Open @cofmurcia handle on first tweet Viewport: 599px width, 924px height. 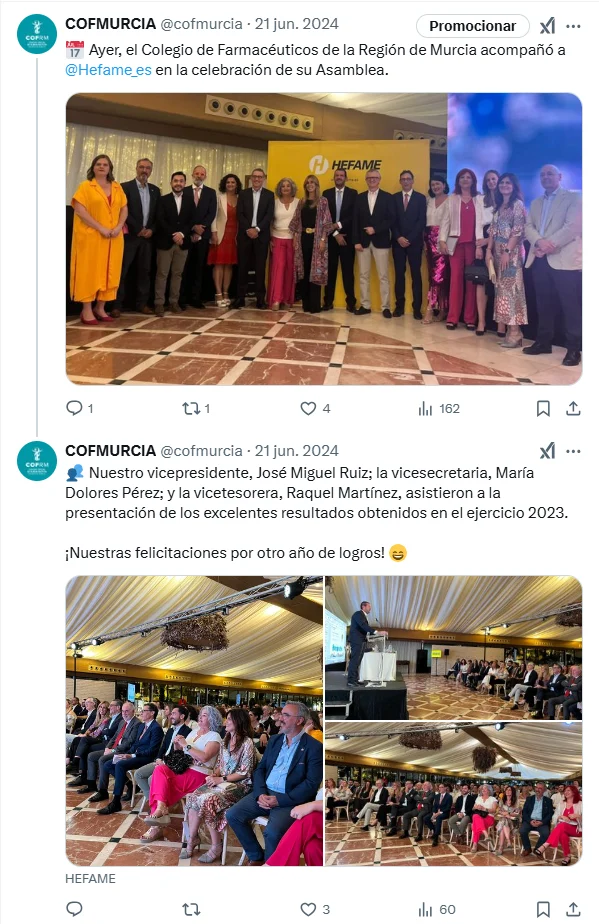point(202,24)
